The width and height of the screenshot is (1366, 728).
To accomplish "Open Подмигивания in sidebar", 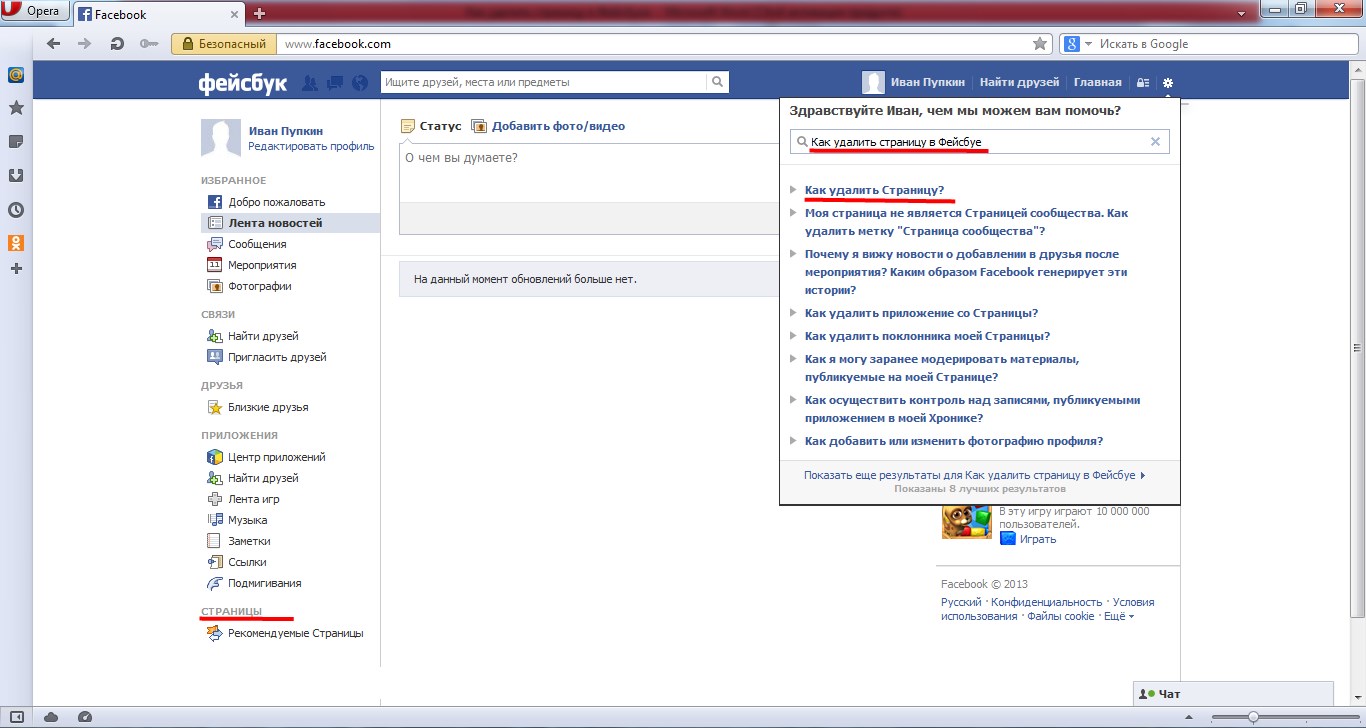I will coord(253,583).
